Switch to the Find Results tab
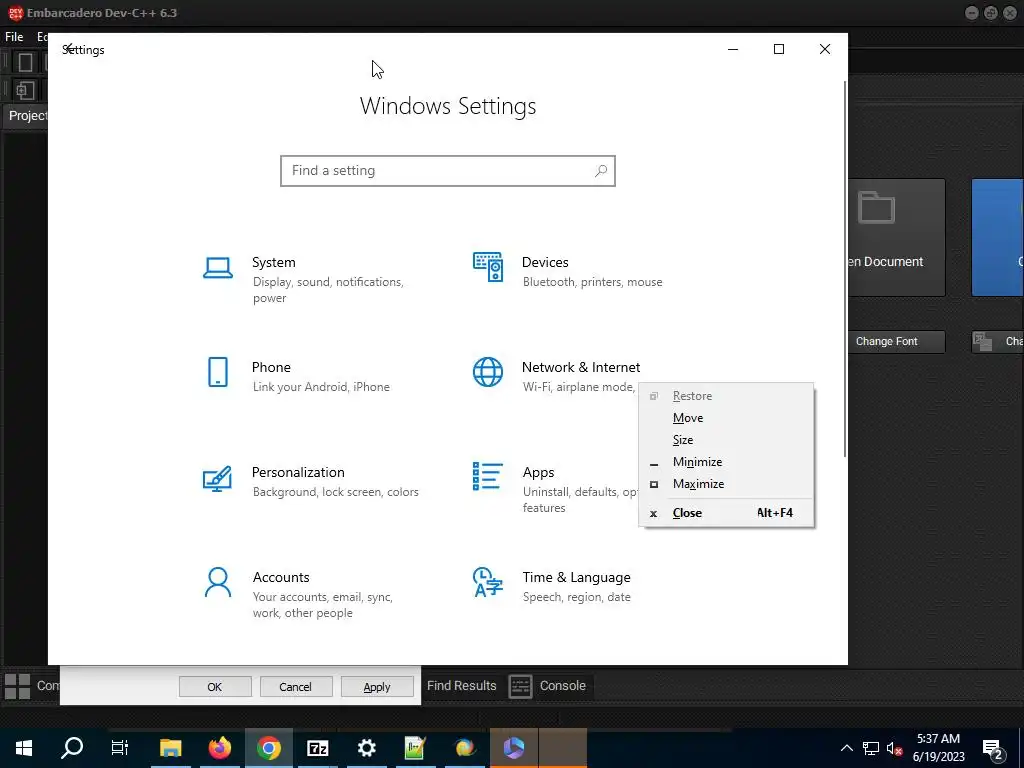Image resolution: width=1024 pixels, height=768 pixels. click(462, 686)
